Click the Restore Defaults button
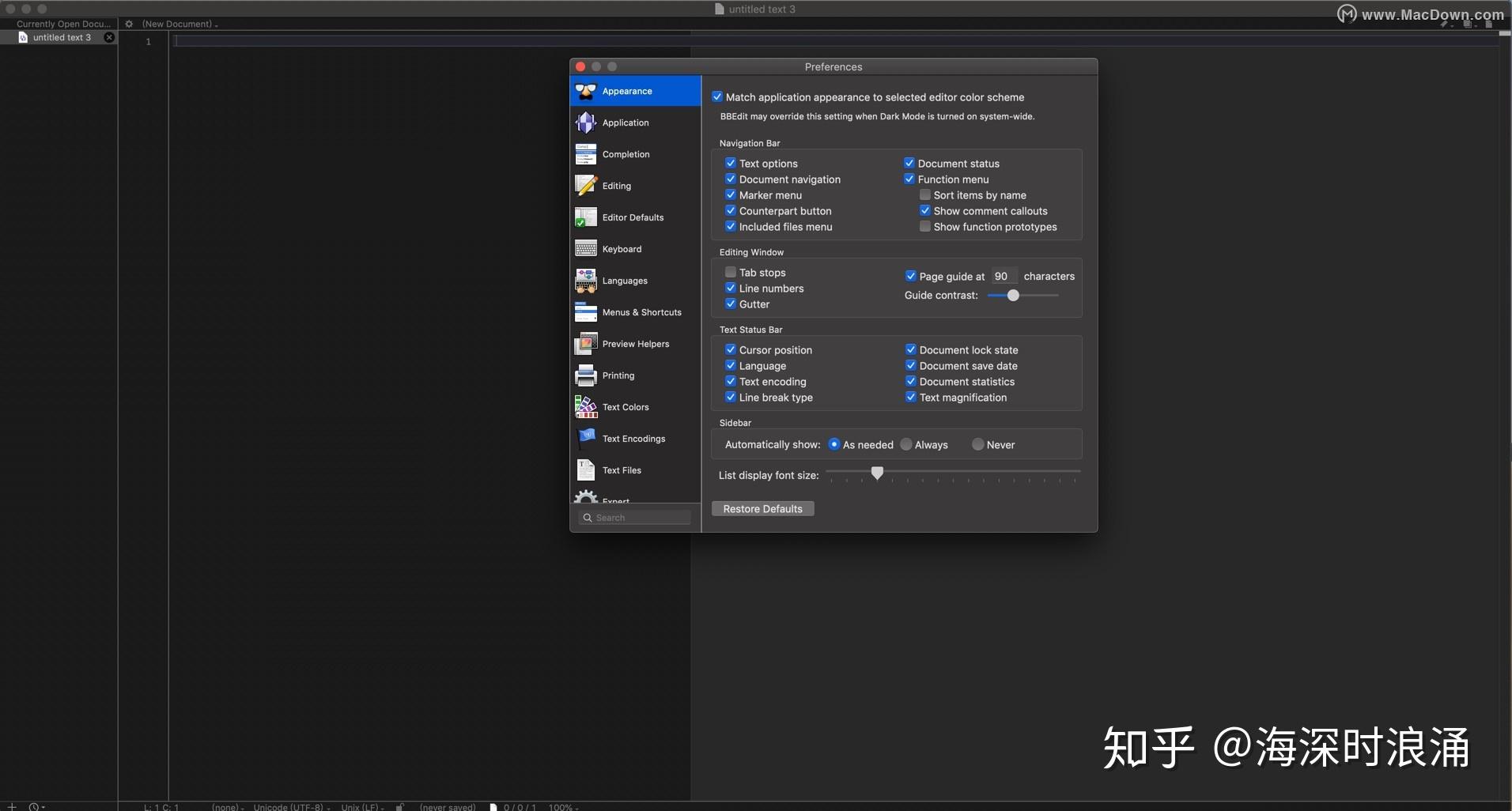1512x811 pixels. [762, 508]
